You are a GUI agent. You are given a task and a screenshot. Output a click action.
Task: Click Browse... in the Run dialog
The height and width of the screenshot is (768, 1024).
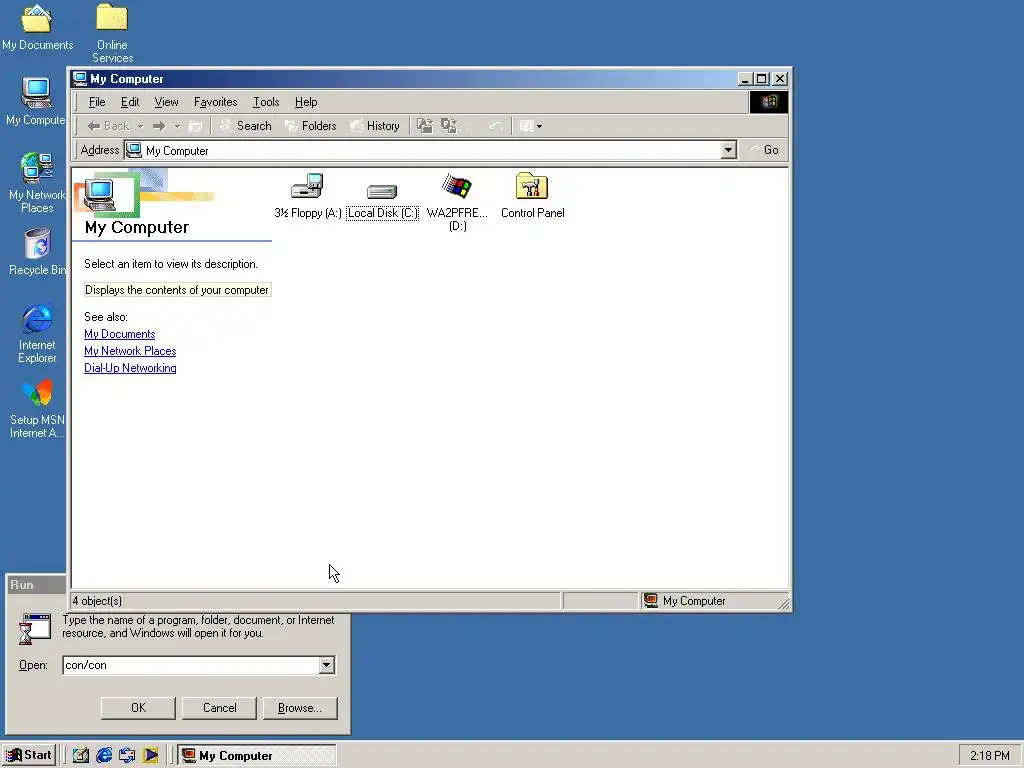tap(300, 708)
